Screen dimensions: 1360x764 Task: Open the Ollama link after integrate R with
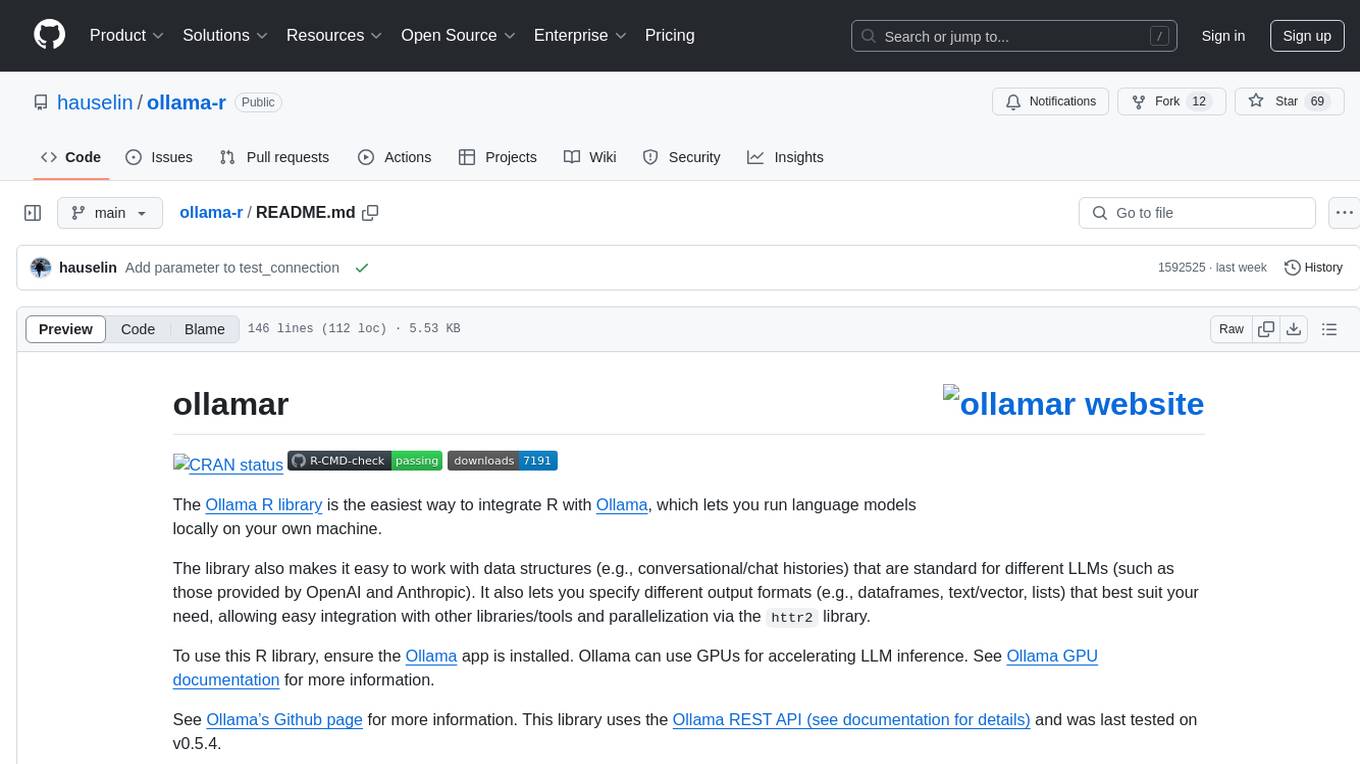click(622, 505)
